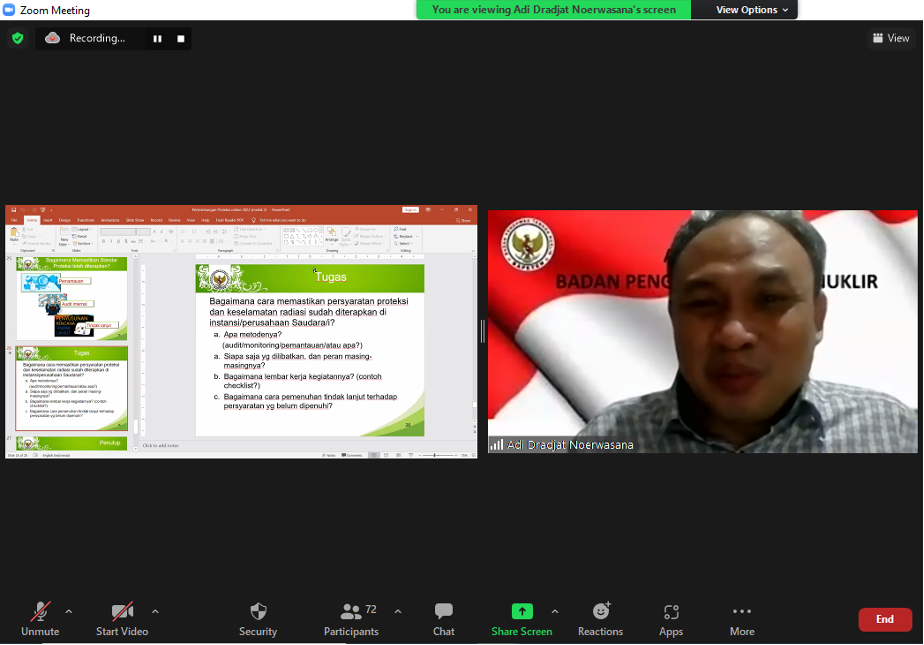Click the PowerPoint zoom slider
This screenshot has width=924, height=645.
click(x=436, y=455)
